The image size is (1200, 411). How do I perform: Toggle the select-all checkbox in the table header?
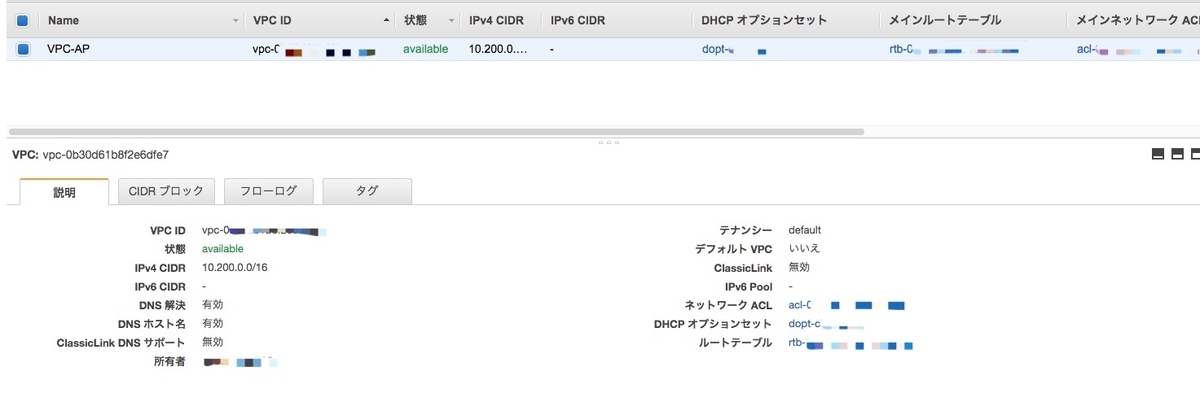point(23,20)
